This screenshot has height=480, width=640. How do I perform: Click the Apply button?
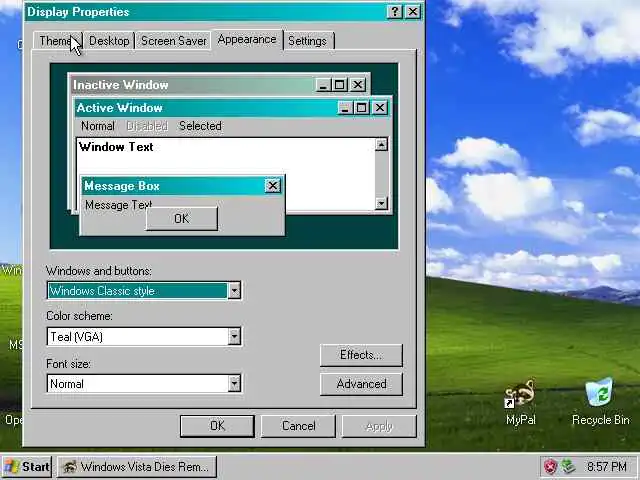379,426
